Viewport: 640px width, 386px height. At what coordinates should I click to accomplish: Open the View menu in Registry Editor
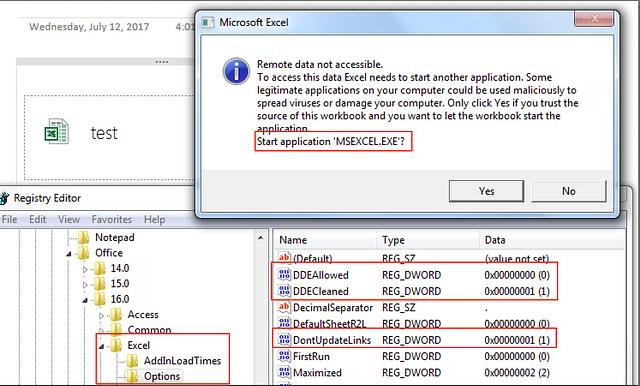pyautogui.click(x=69, y=220)
